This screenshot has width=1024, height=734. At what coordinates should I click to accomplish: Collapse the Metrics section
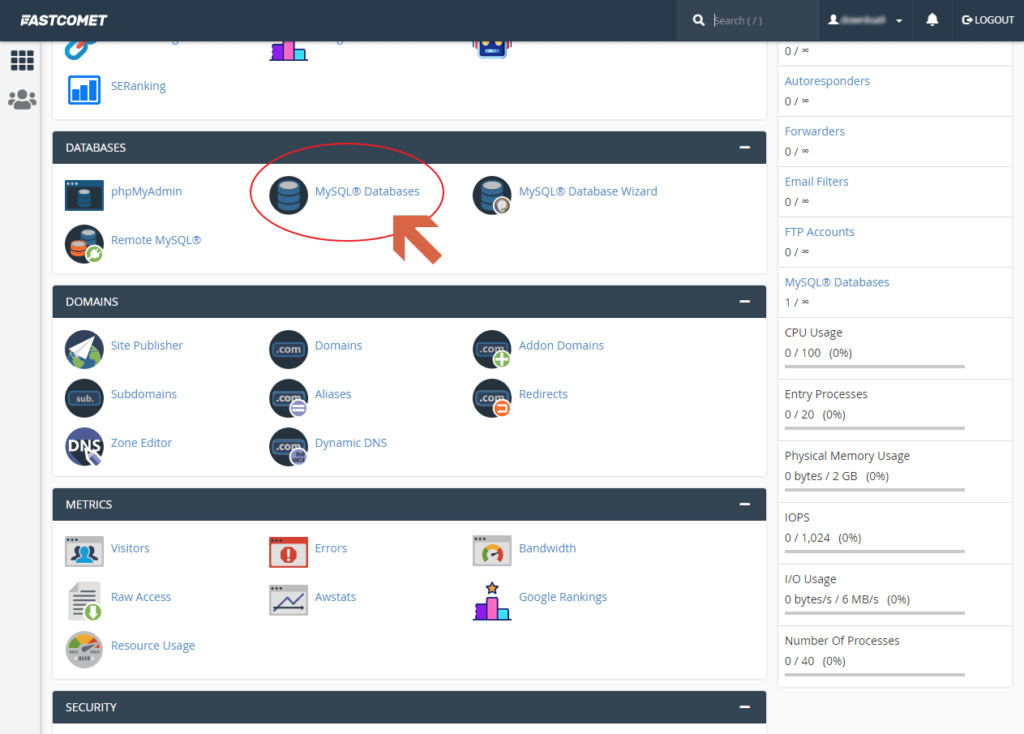point(744,504)
